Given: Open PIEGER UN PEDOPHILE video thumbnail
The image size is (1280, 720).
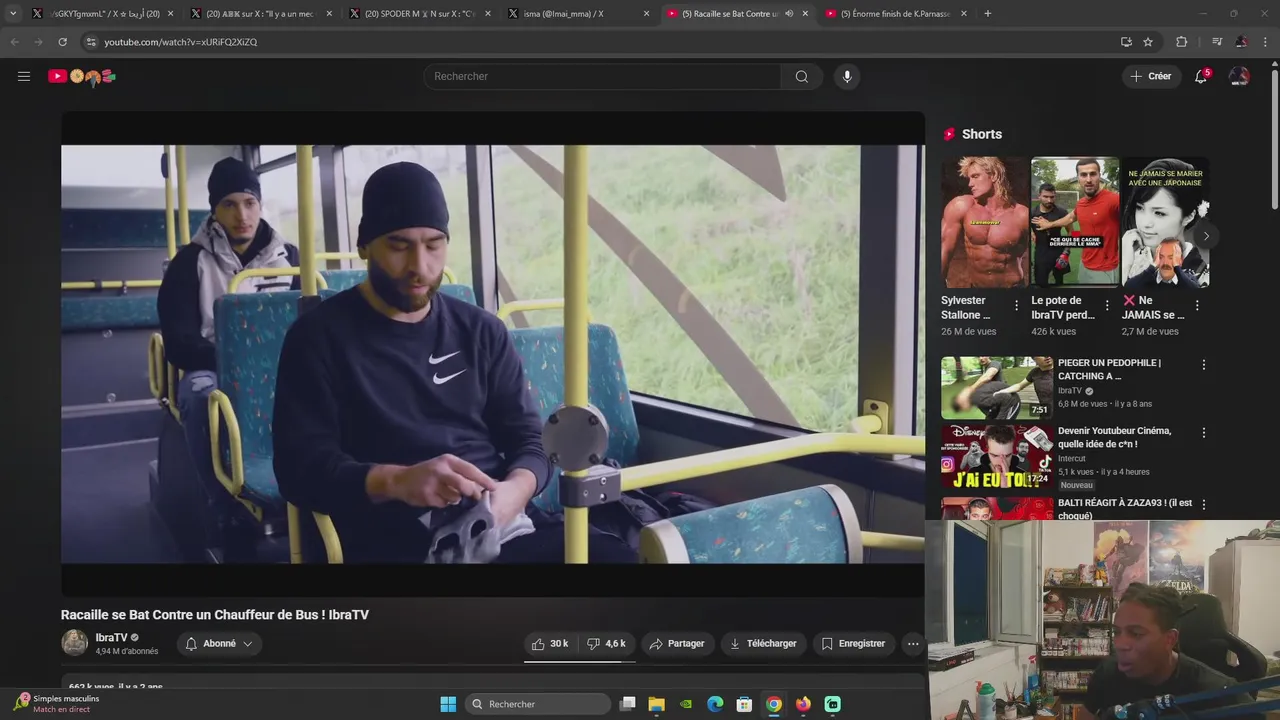Looking at the screenshot, I should (997, 388).
